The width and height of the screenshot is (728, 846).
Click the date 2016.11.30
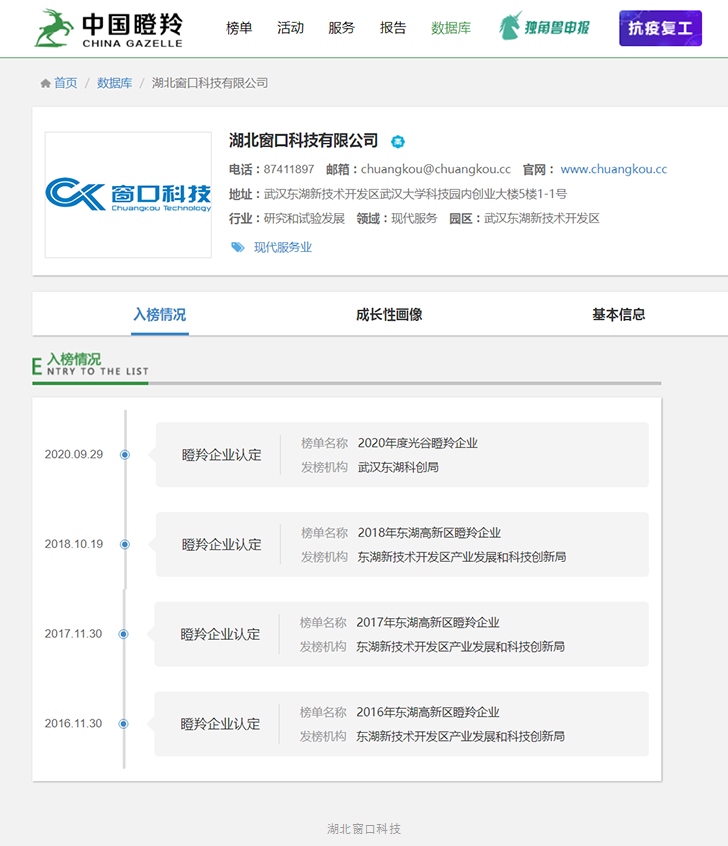[73, 723]
